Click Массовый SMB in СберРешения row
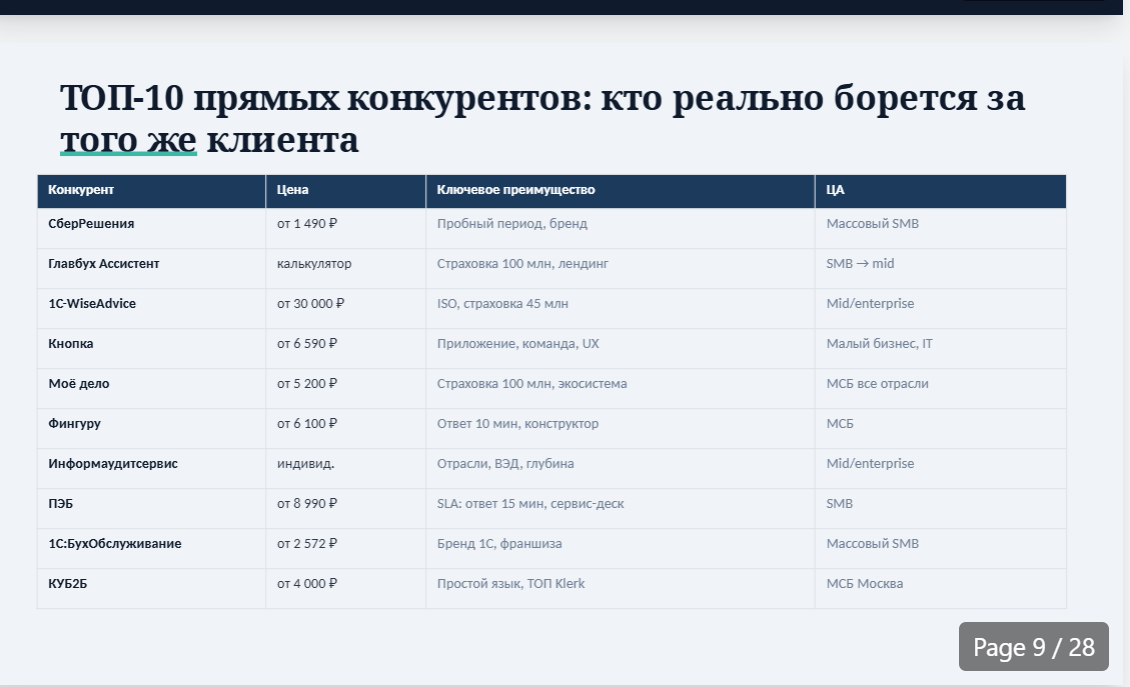 pos(940,229)
